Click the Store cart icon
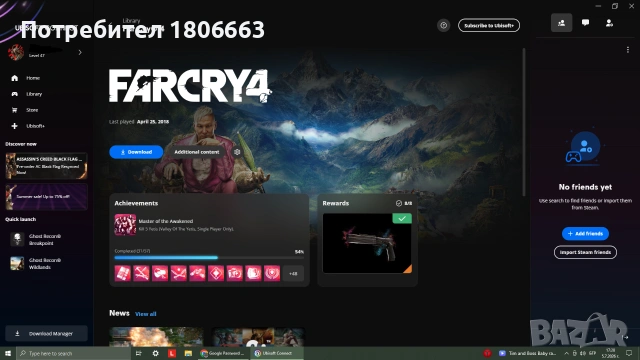Screen dimensions: 640x360 pyautogui.click(x=15, y=110)
